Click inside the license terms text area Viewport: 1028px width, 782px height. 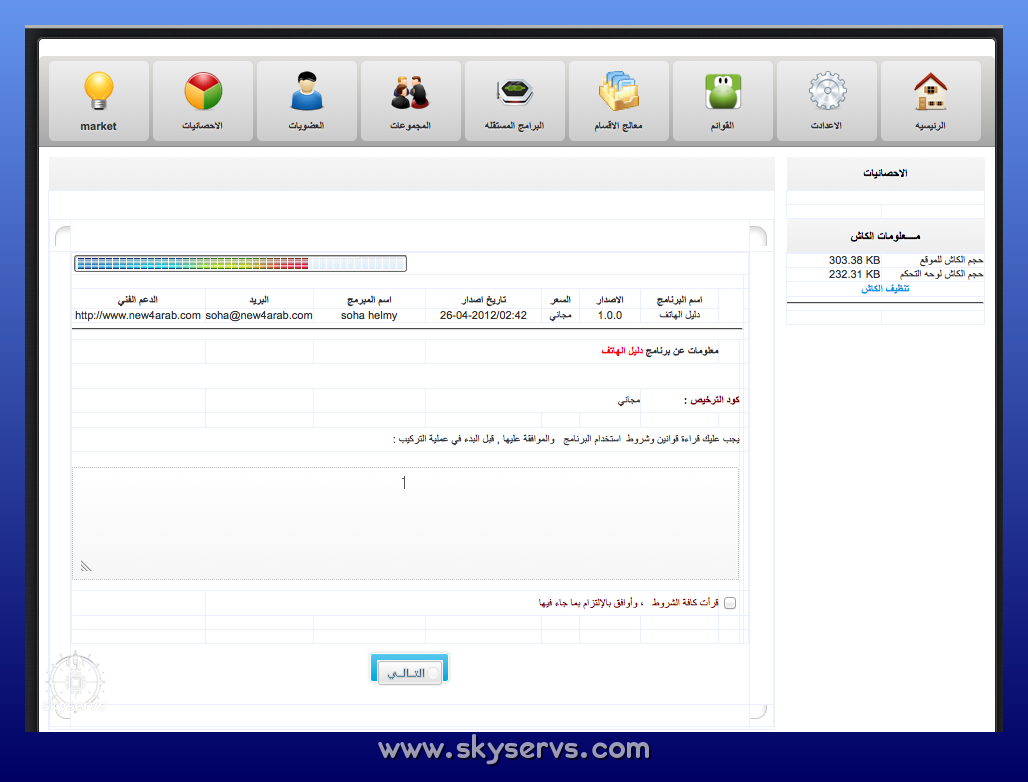click(x=405, y=522)
